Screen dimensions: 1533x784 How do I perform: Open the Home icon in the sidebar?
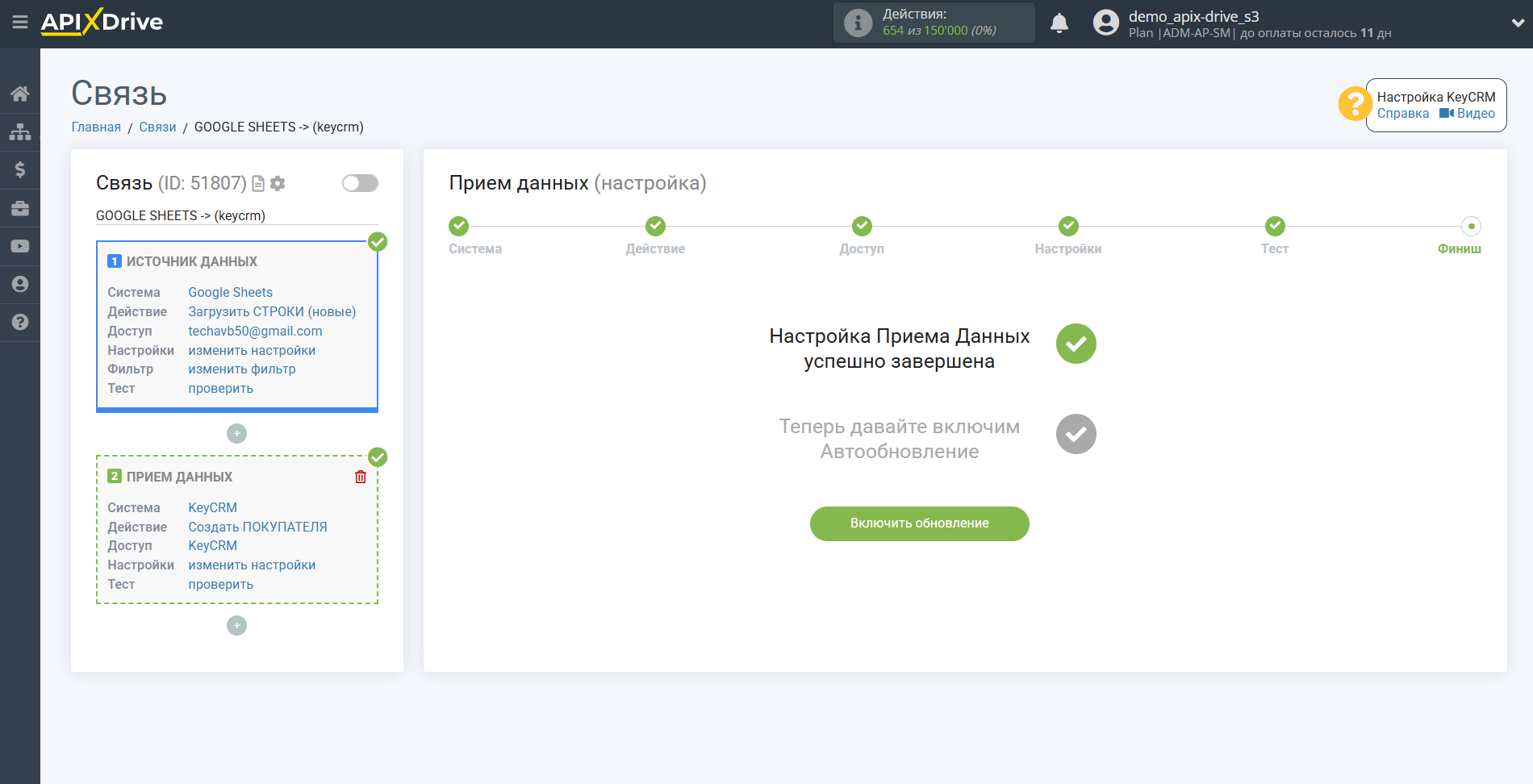20,94
